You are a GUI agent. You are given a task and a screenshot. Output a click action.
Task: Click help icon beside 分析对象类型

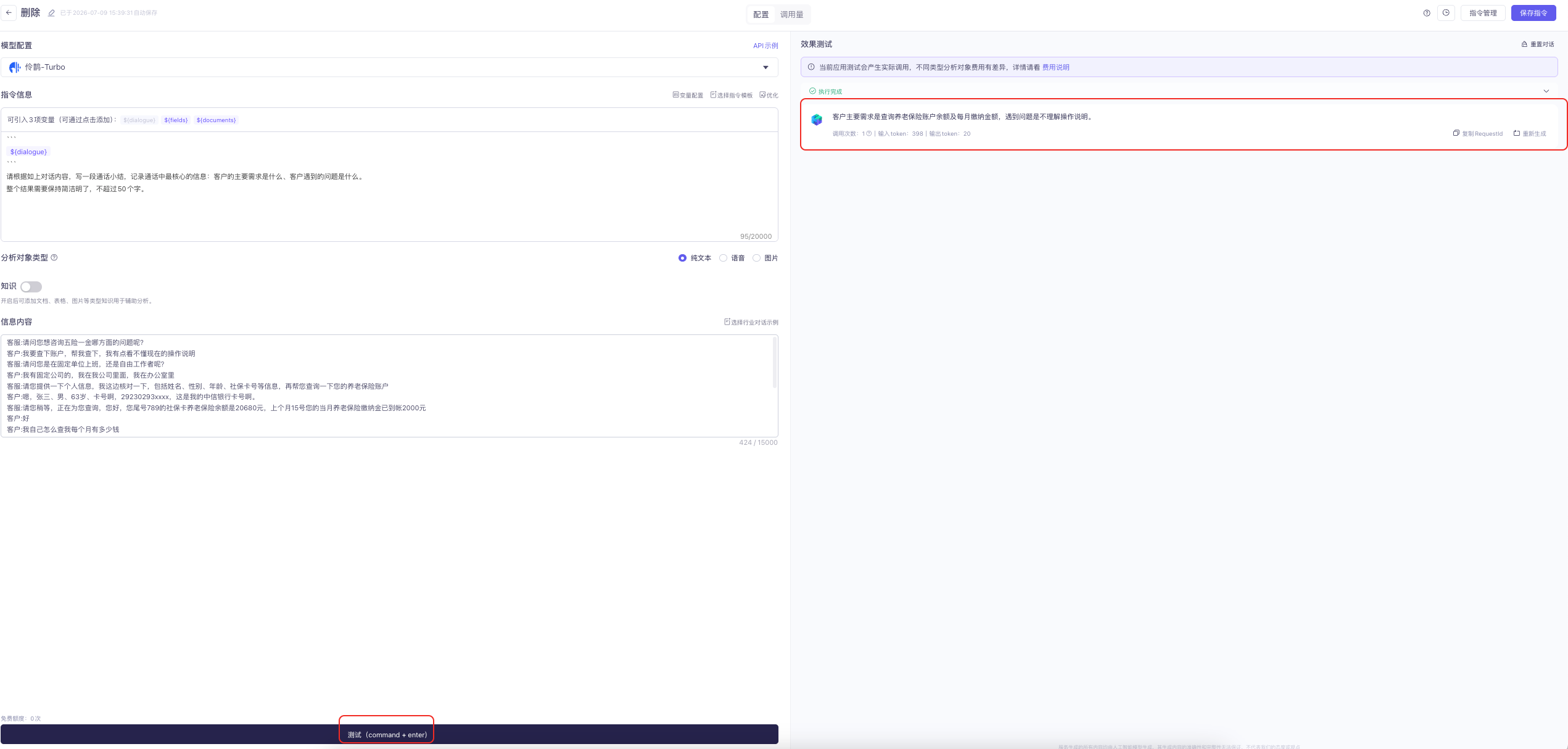pyautogui.click(x=54, y=258)
